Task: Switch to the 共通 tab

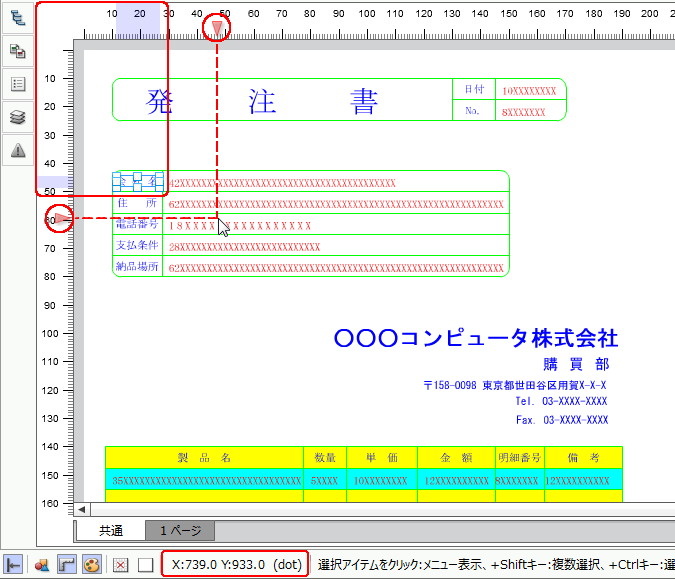Action: (111, 530)
